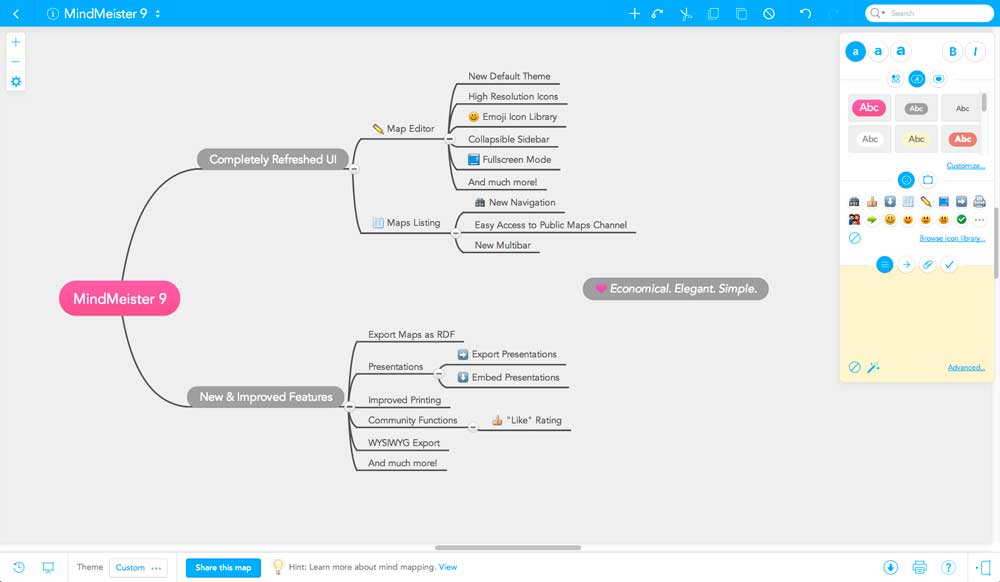Switch to the notes tab icon in sidebar

[x=885, y=265]
